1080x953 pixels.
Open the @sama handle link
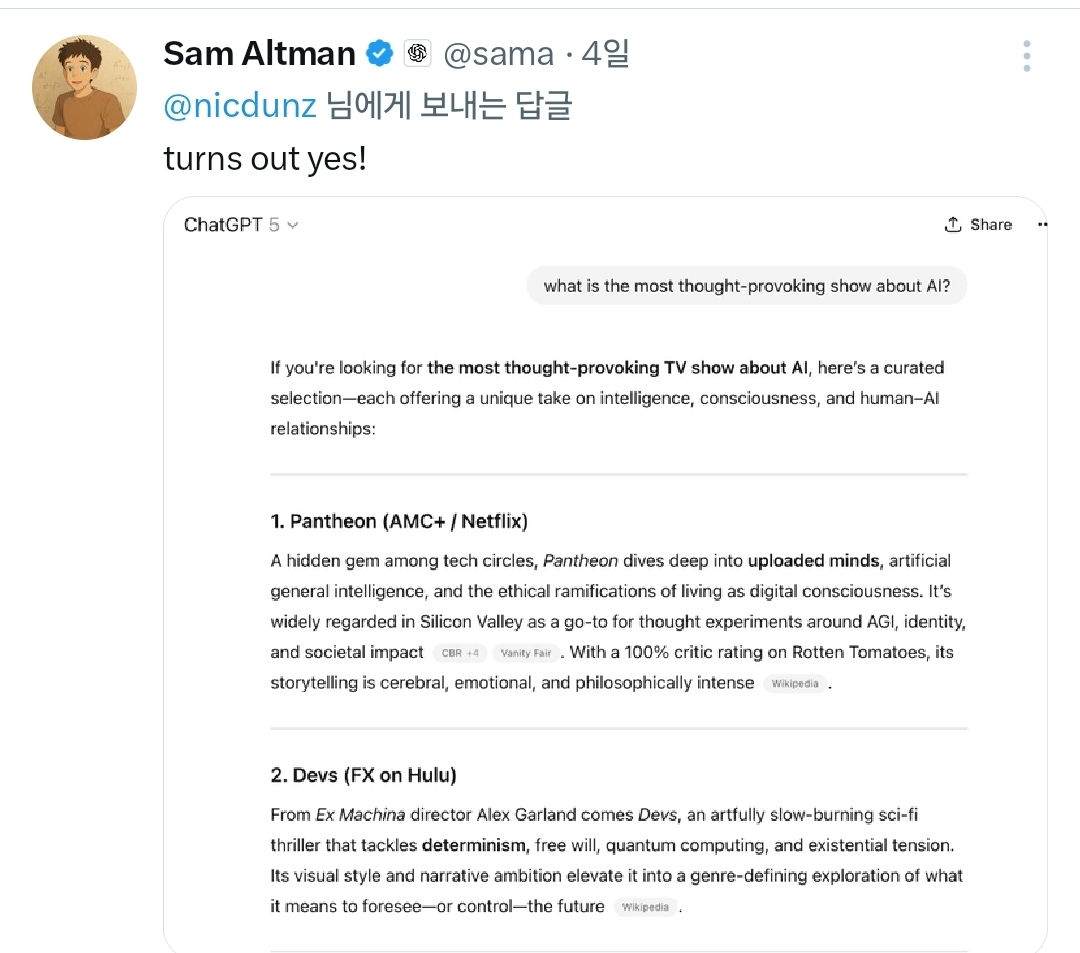pos(497,54)
